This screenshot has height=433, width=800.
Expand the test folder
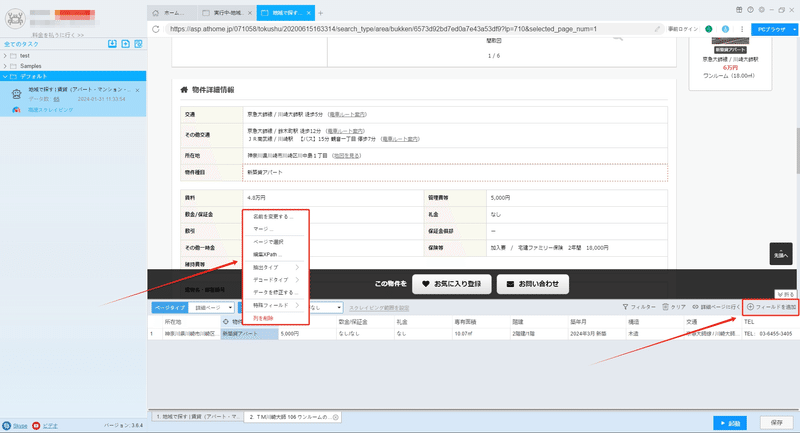point(5,56)
